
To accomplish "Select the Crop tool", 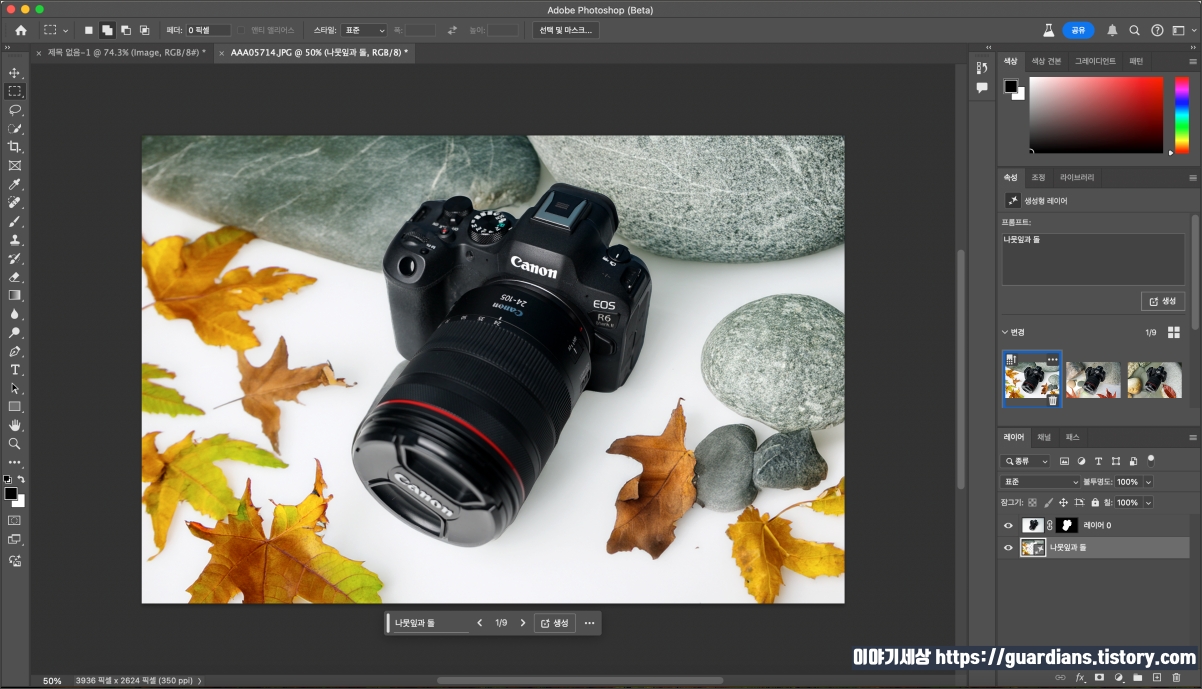I will (15, 147).
